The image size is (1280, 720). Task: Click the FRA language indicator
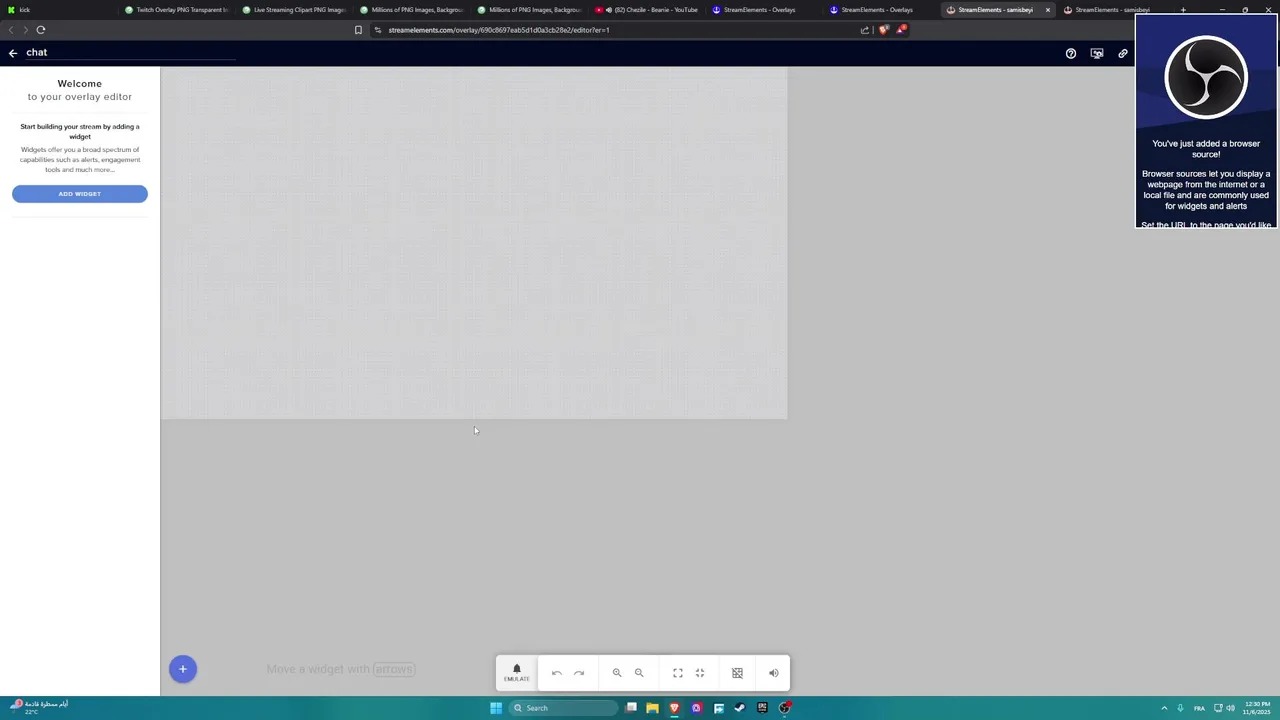coord(1199,708)
